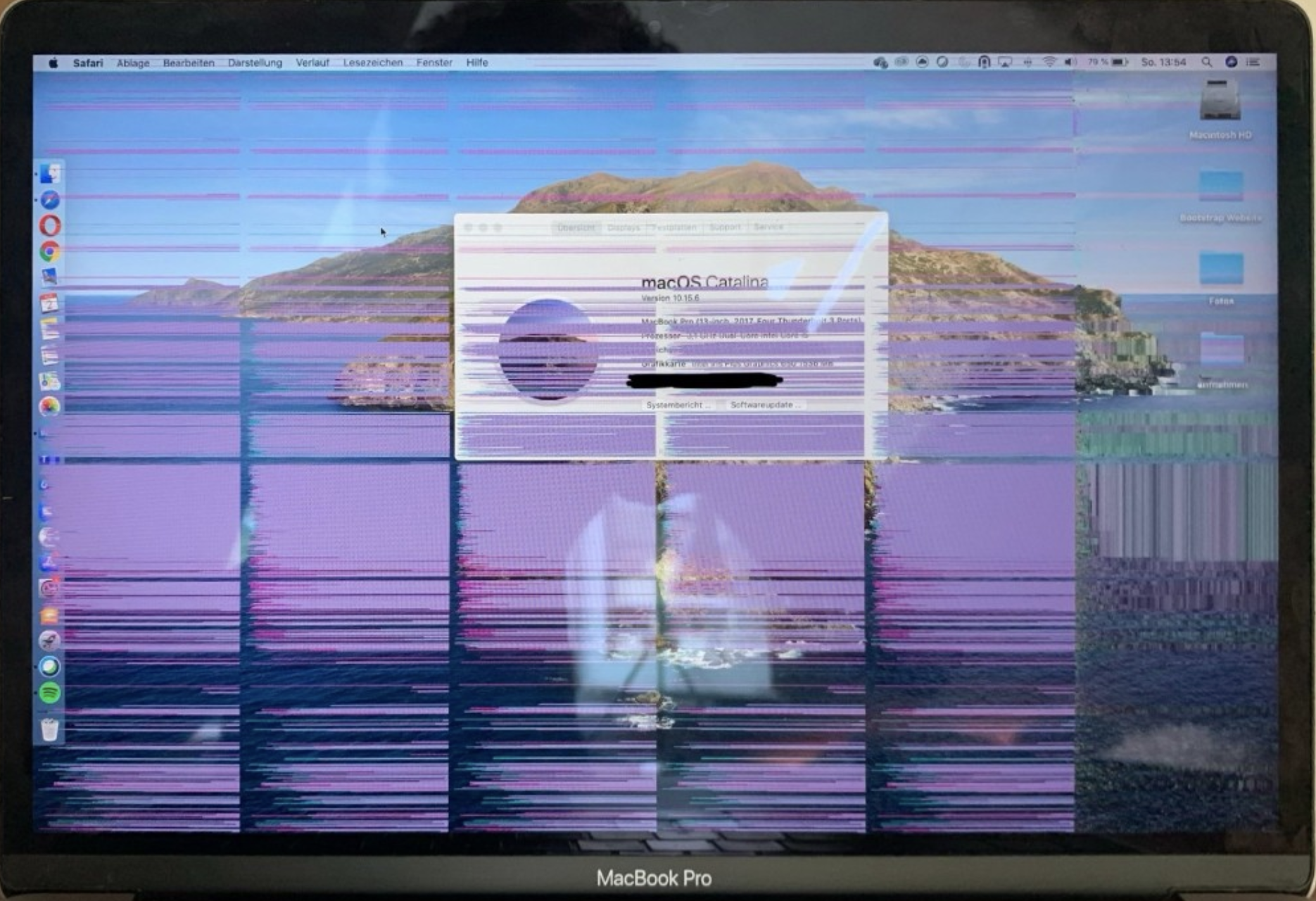Open the Safari menu in the menu bar
The image size is (1316, 901).
point(88,63)
